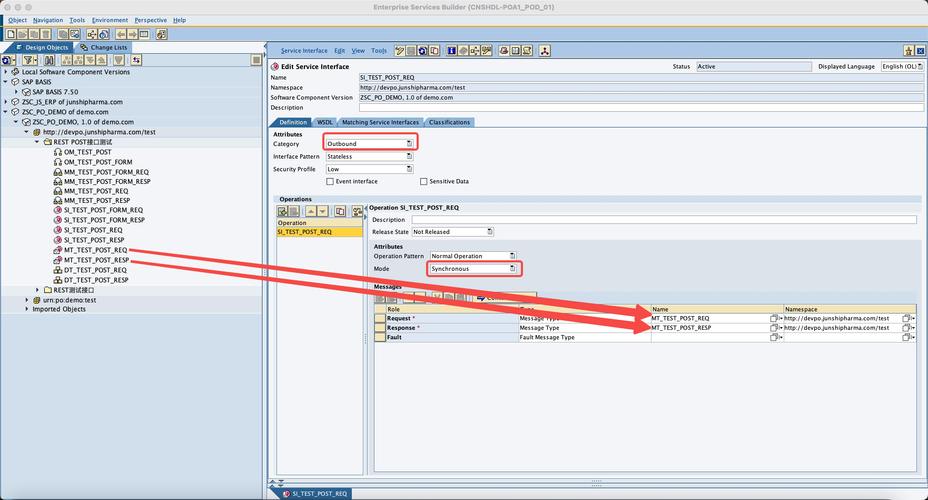
Task: Enable the Event interface checkbox
Action: point(330,181)
